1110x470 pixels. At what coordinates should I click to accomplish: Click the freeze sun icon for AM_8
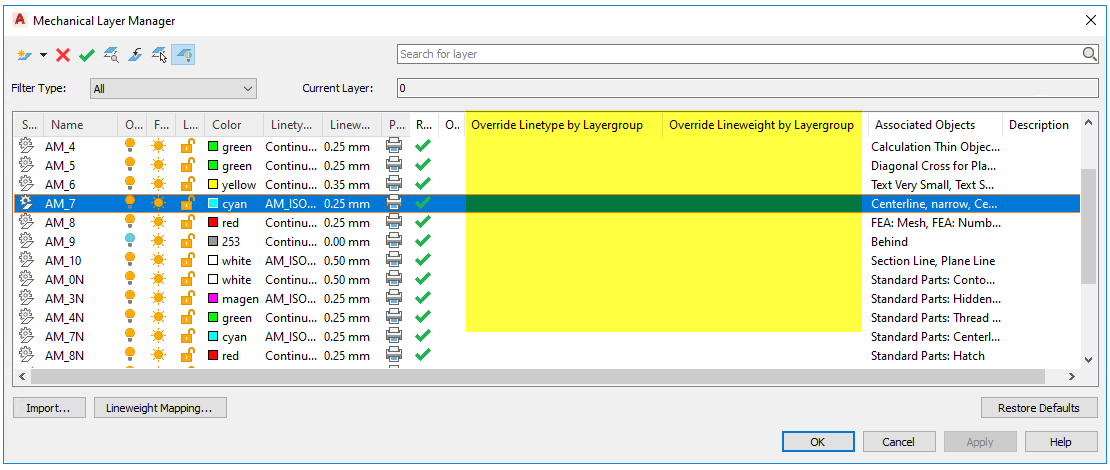coord(159,222)
